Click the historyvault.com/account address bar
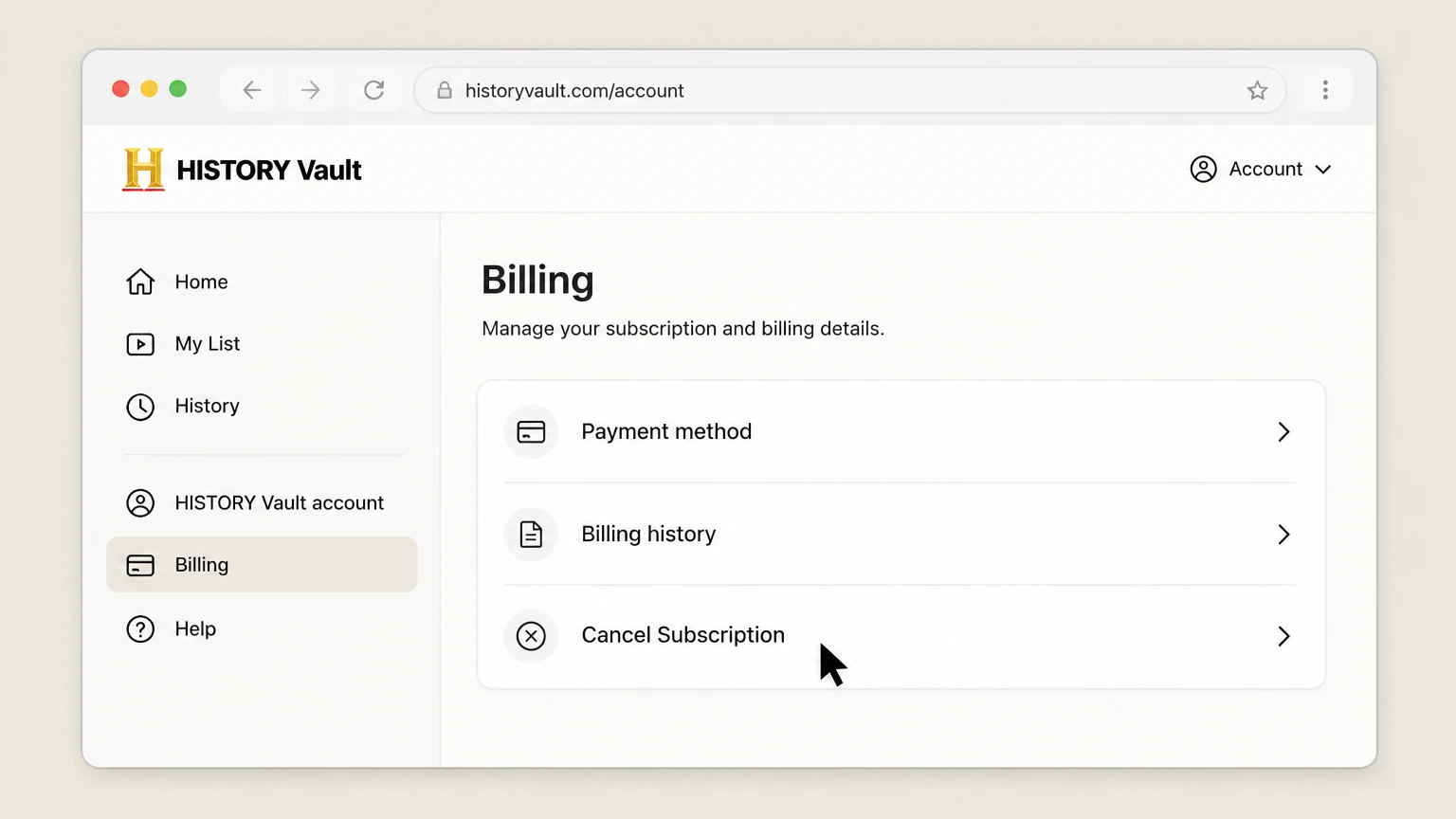 click(850, 90)
